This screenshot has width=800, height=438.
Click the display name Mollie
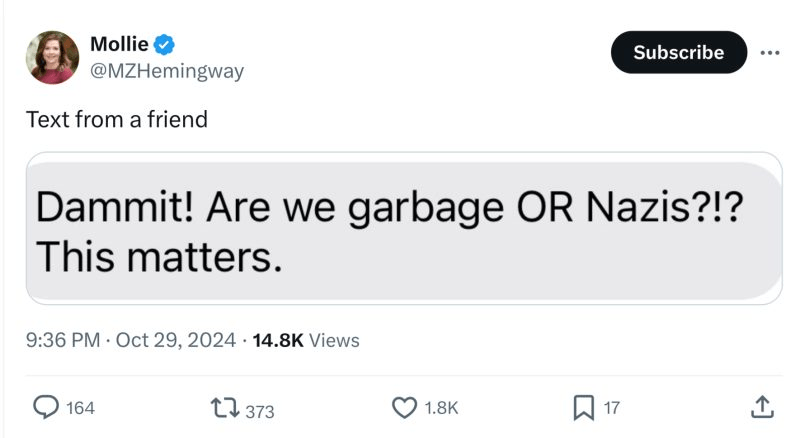click(x=119, y=44)
